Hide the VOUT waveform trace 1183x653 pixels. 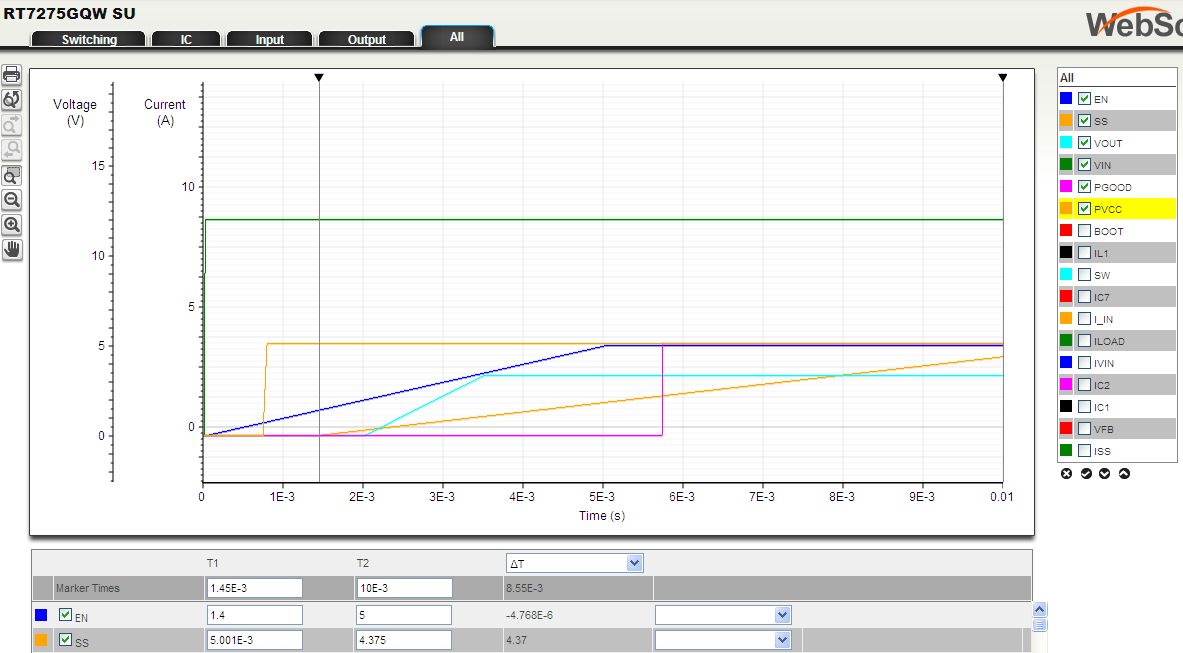(x=1084, y=142)
